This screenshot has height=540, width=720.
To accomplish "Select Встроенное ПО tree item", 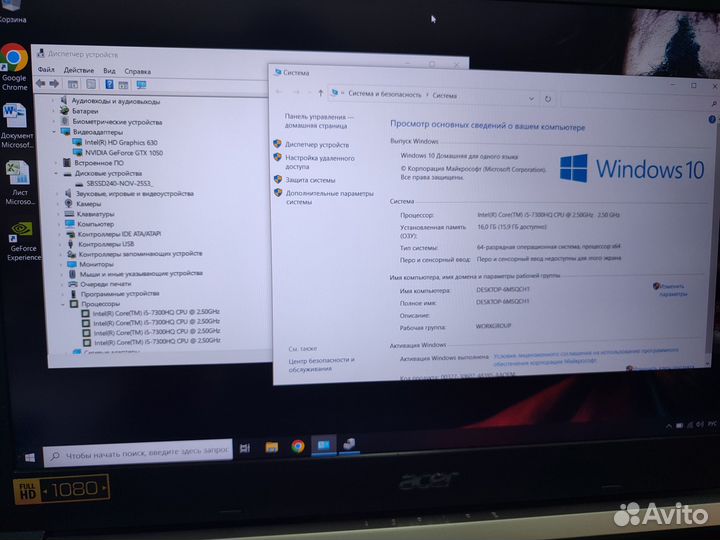I will (x=99, y=163).
